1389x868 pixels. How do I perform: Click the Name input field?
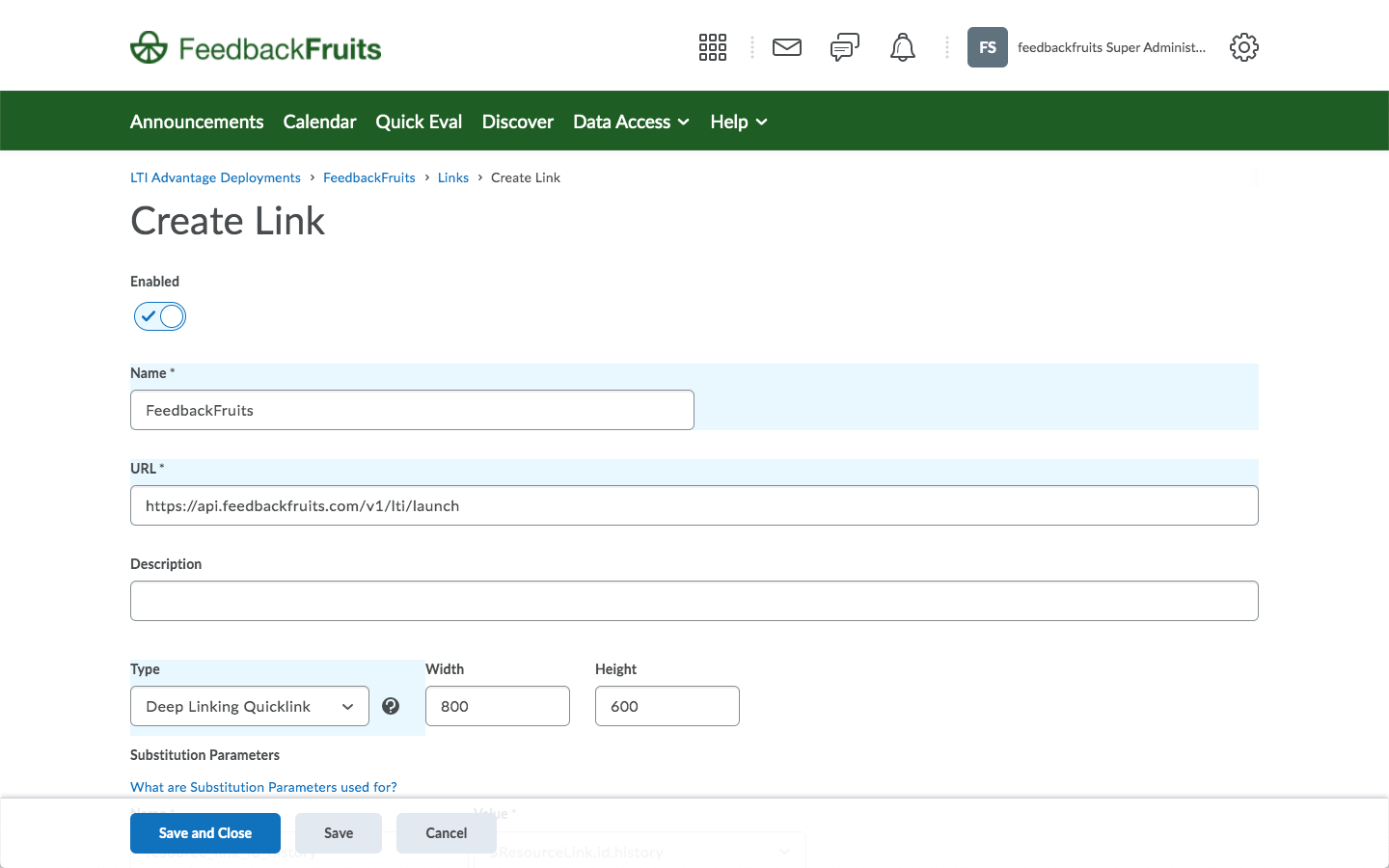pyautogui.click(x=412, y=410)
